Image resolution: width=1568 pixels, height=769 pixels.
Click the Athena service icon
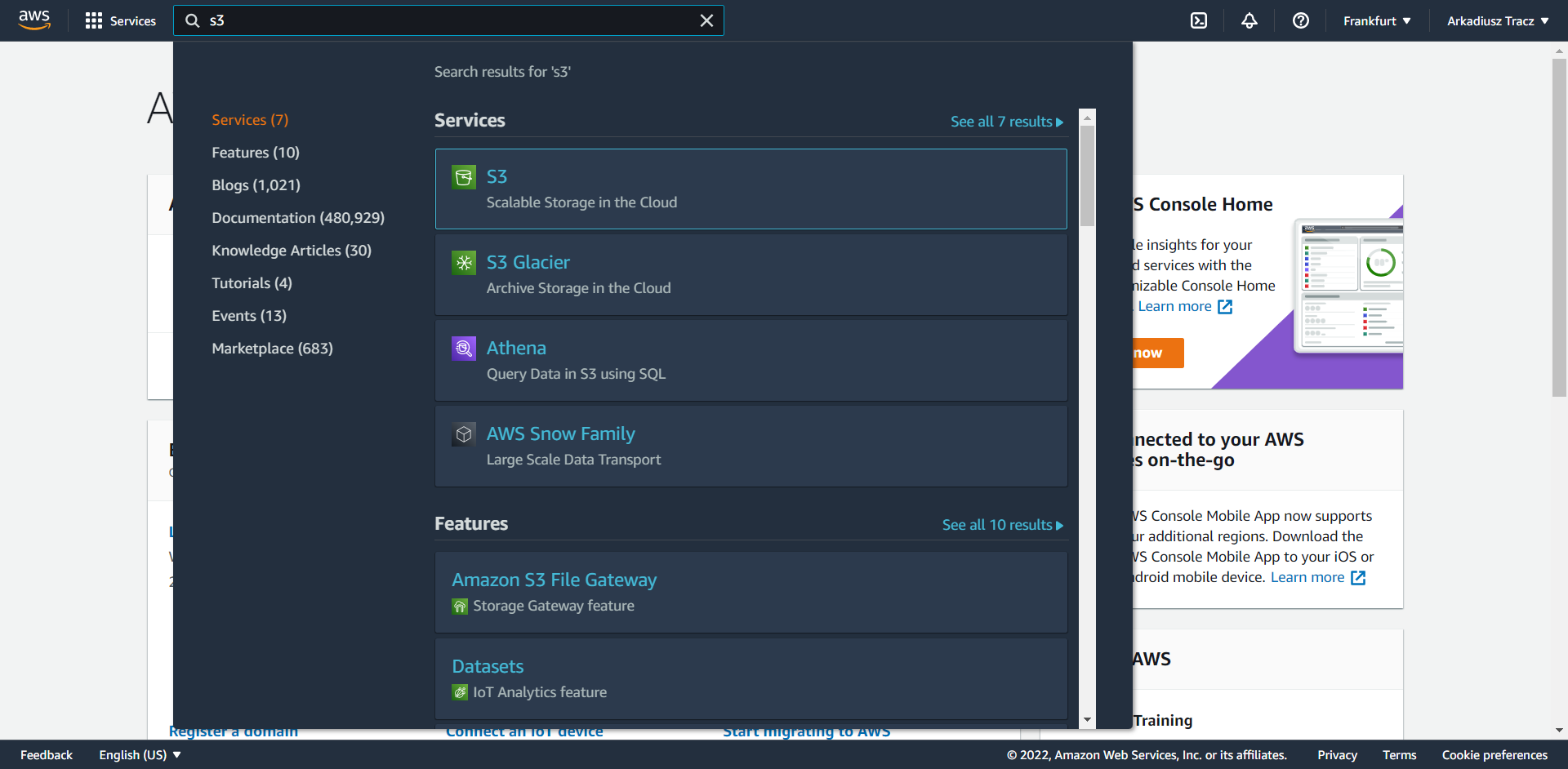pyautogui.click(x=464, y=349)
